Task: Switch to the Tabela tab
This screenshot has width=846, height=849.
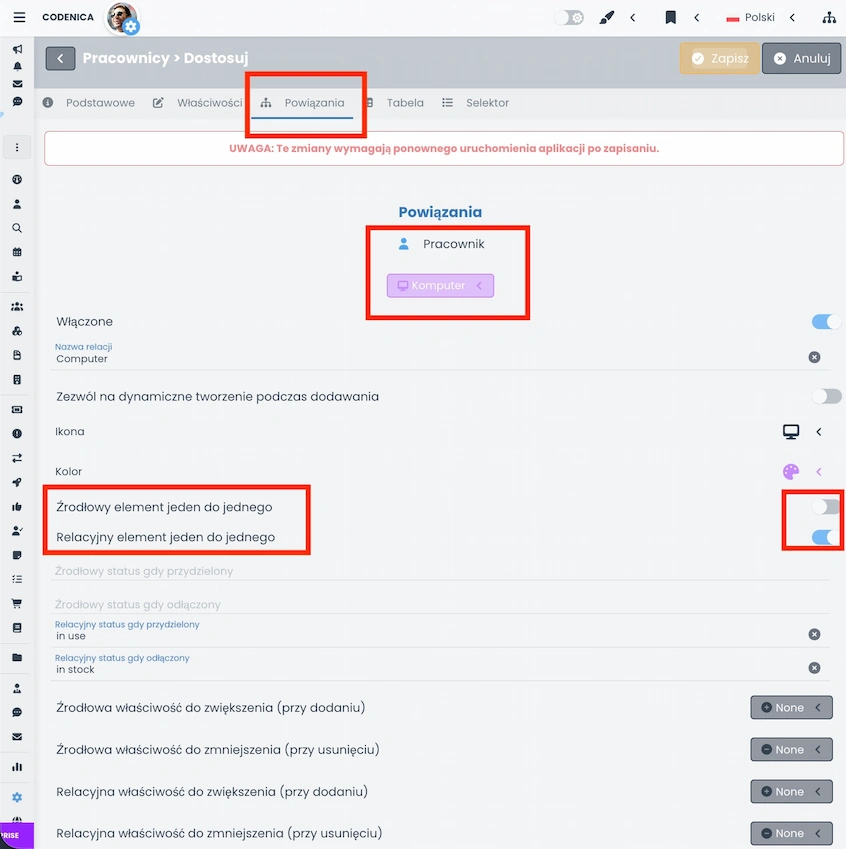Action: pyautogui.click(x=404, y=102)
